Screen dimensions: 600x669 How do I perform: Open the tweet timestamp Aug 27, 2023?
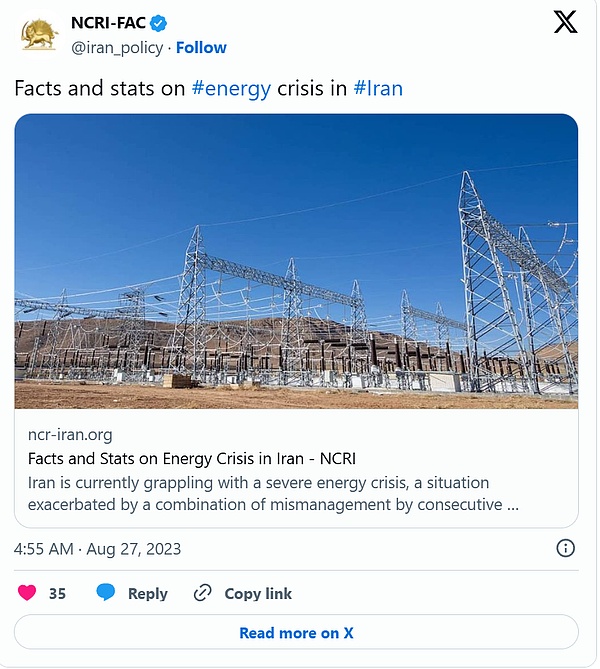point(97,548)
